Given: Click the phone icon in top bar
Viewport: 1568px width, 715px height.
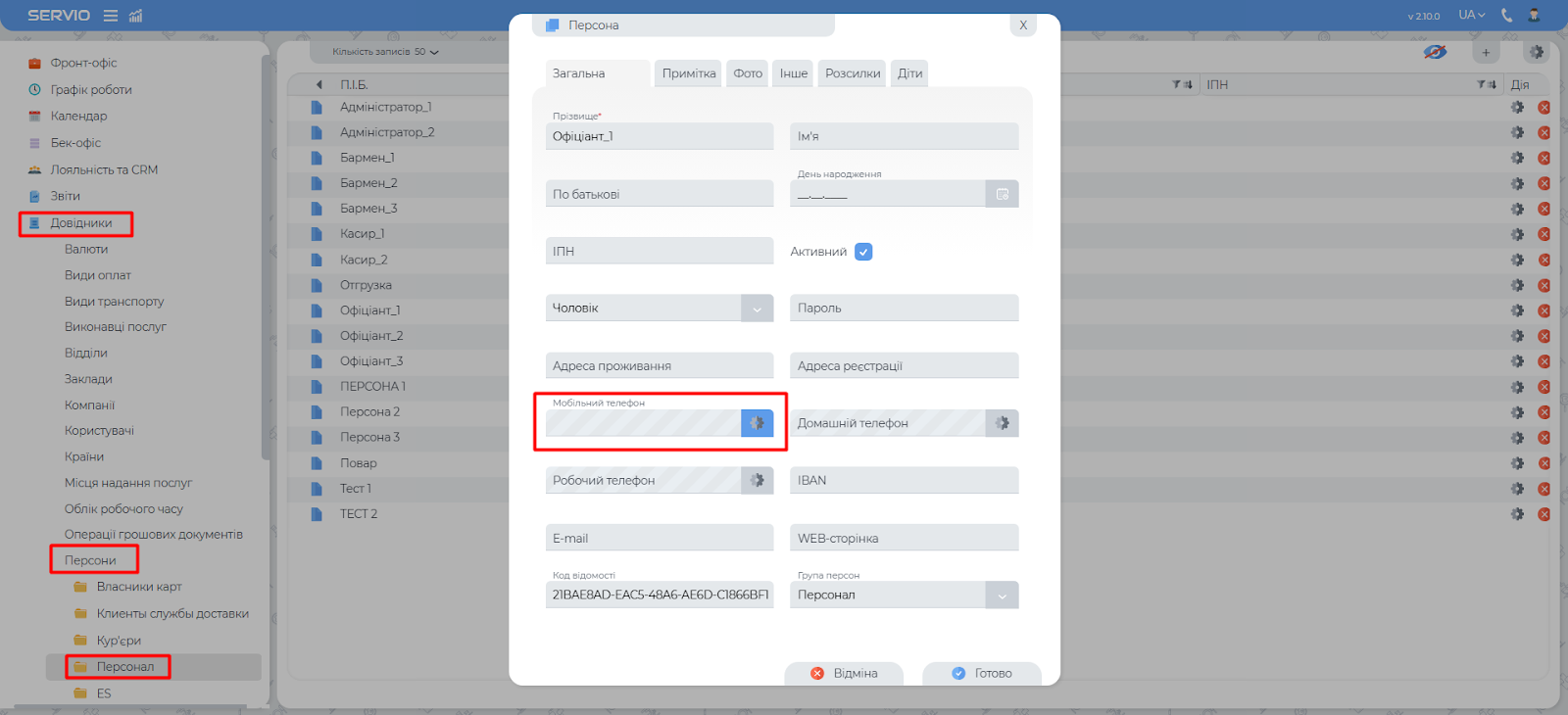Looking at the screenshot, I should point(1506,15).
